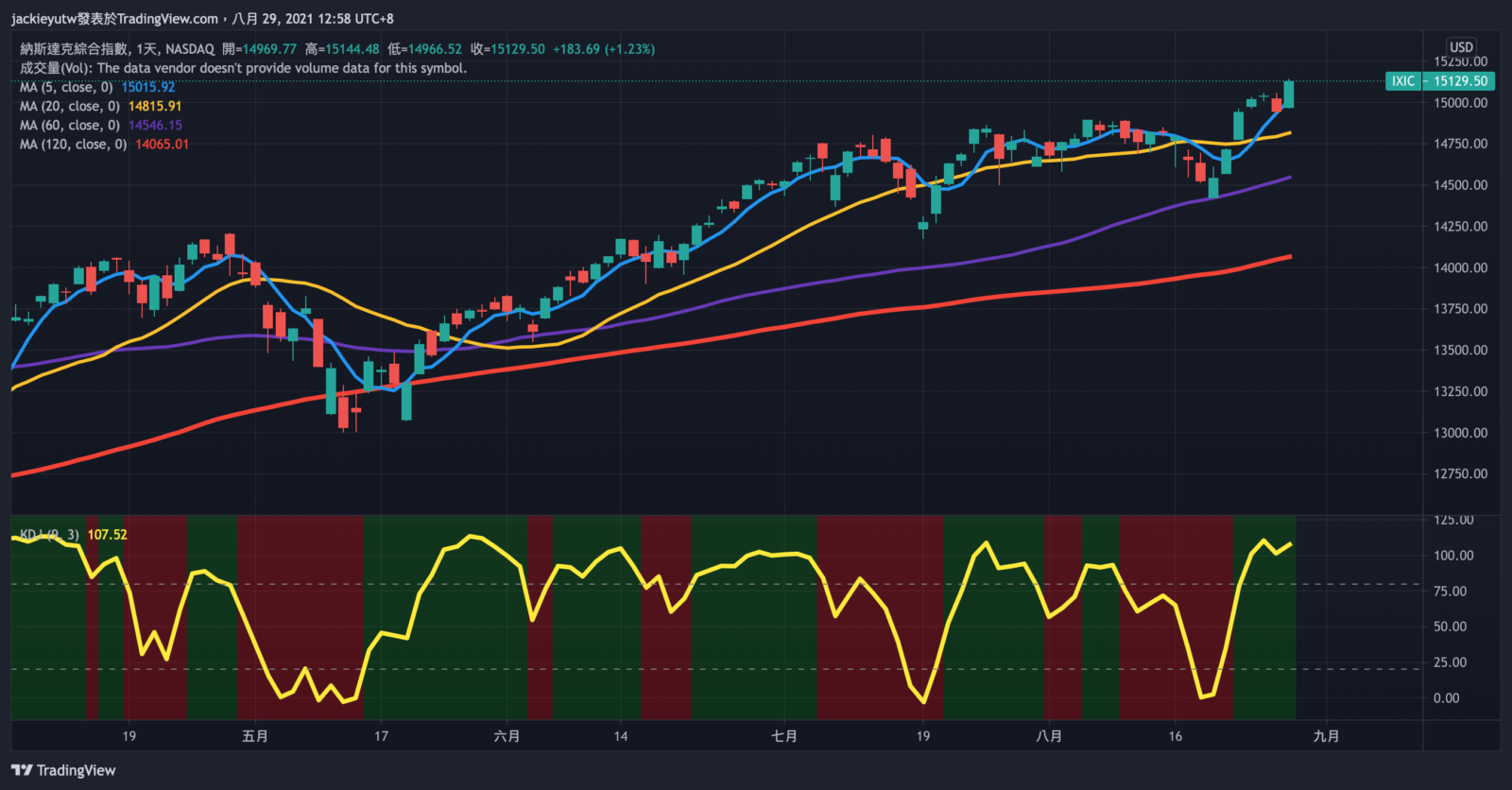Click the 九月 label on time axis
Screen dimensions: 1512x790
tap(1326, 736)
